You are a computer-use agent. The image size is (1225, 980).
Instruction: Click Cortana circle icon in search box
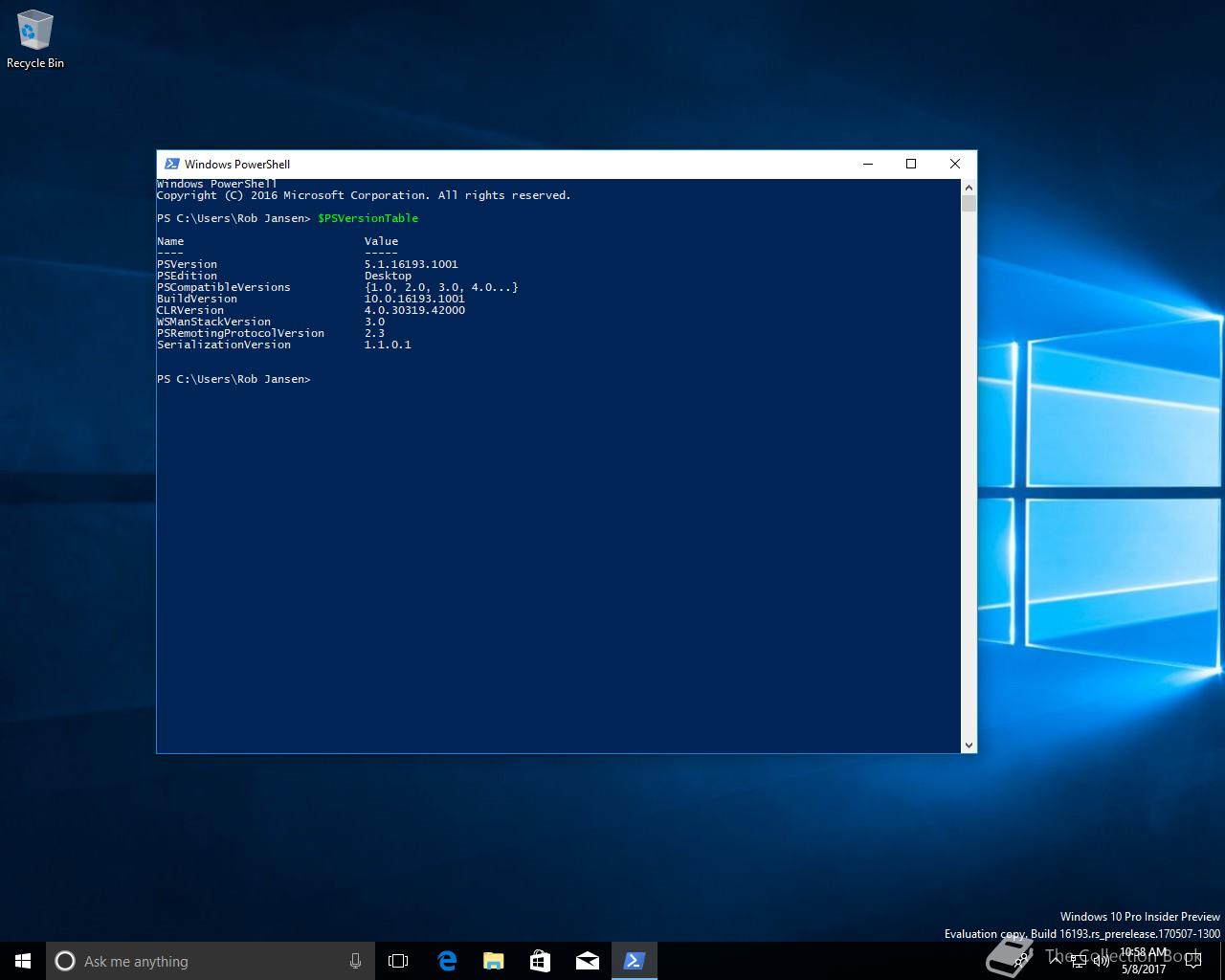click(x=65, y=961)
